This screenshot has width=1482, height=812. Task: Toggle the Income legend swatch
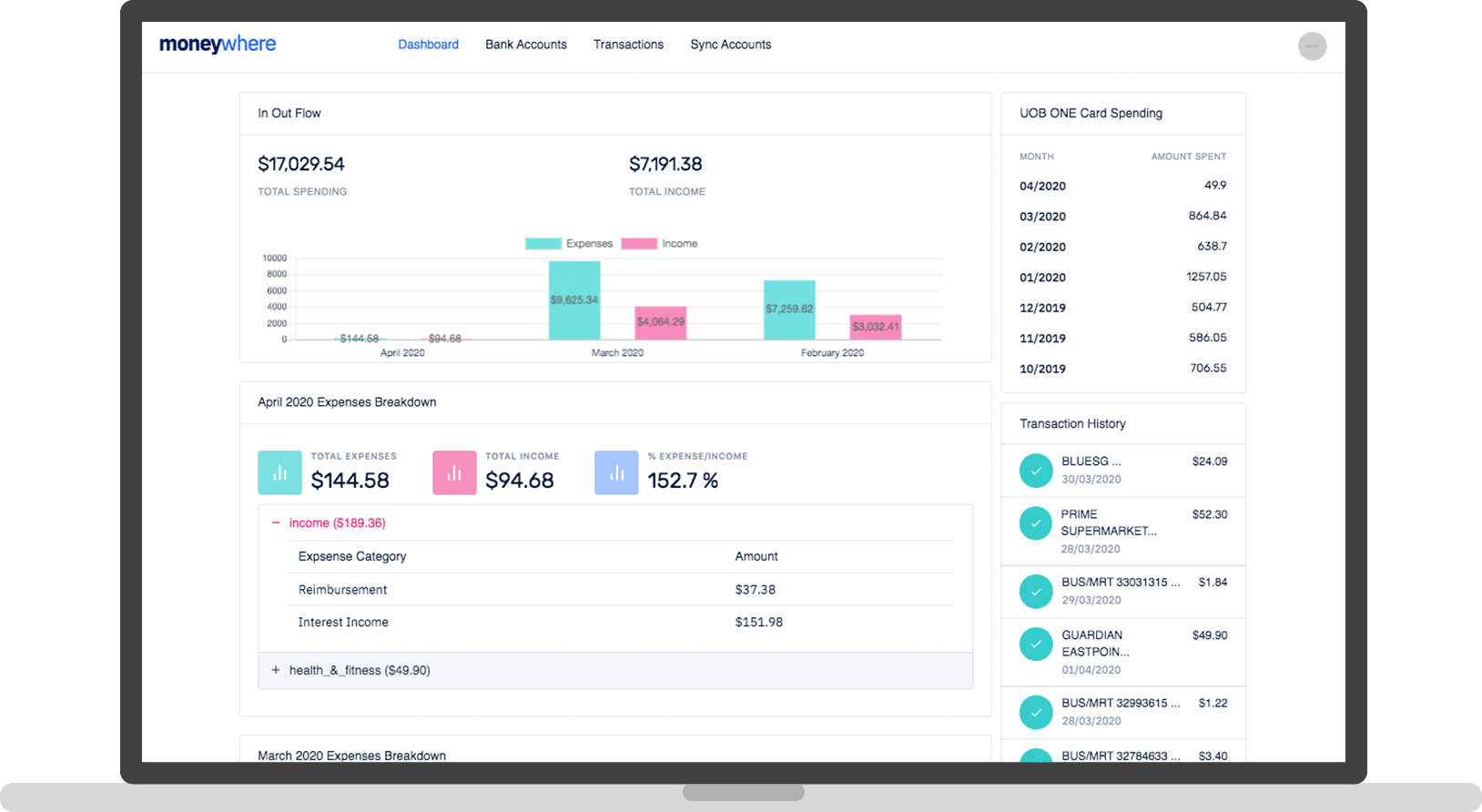(x=639, y=244)
